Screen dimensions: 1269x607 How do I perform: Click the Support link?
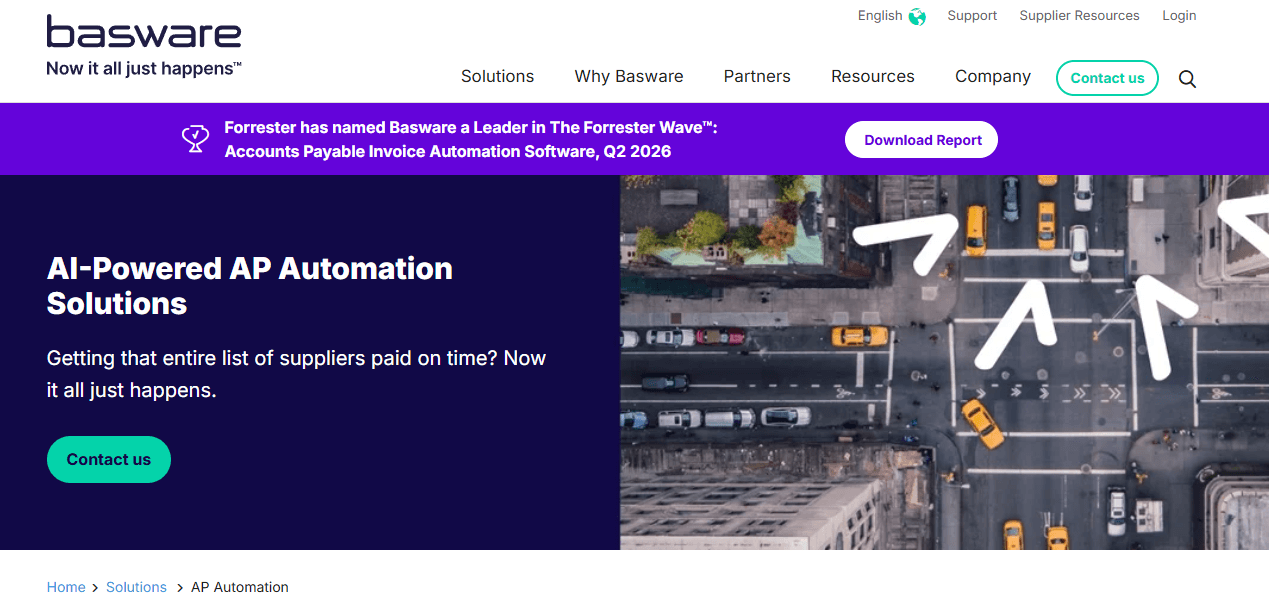pos(972,16)
